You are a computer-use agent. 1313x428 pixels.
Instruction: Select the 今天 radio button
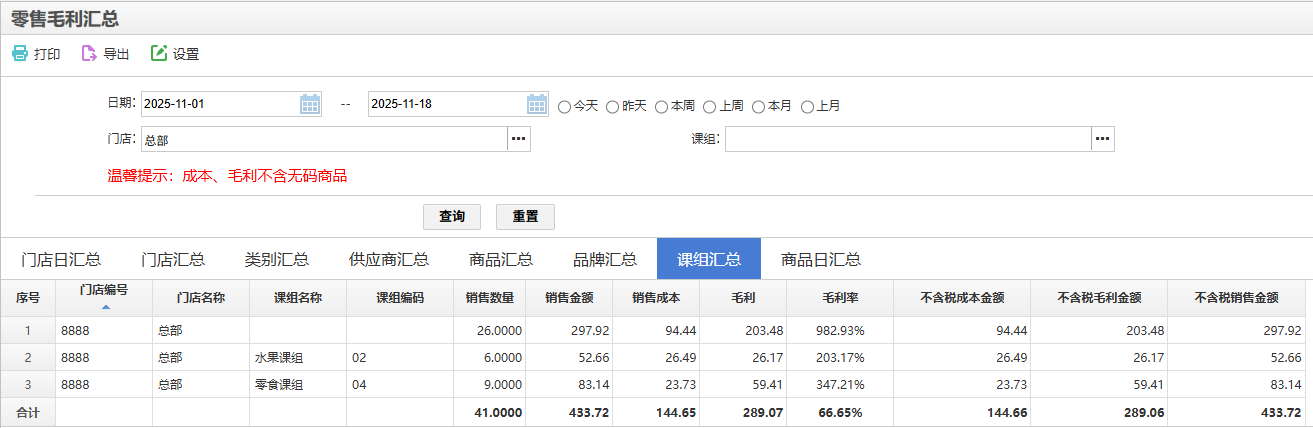565,106
